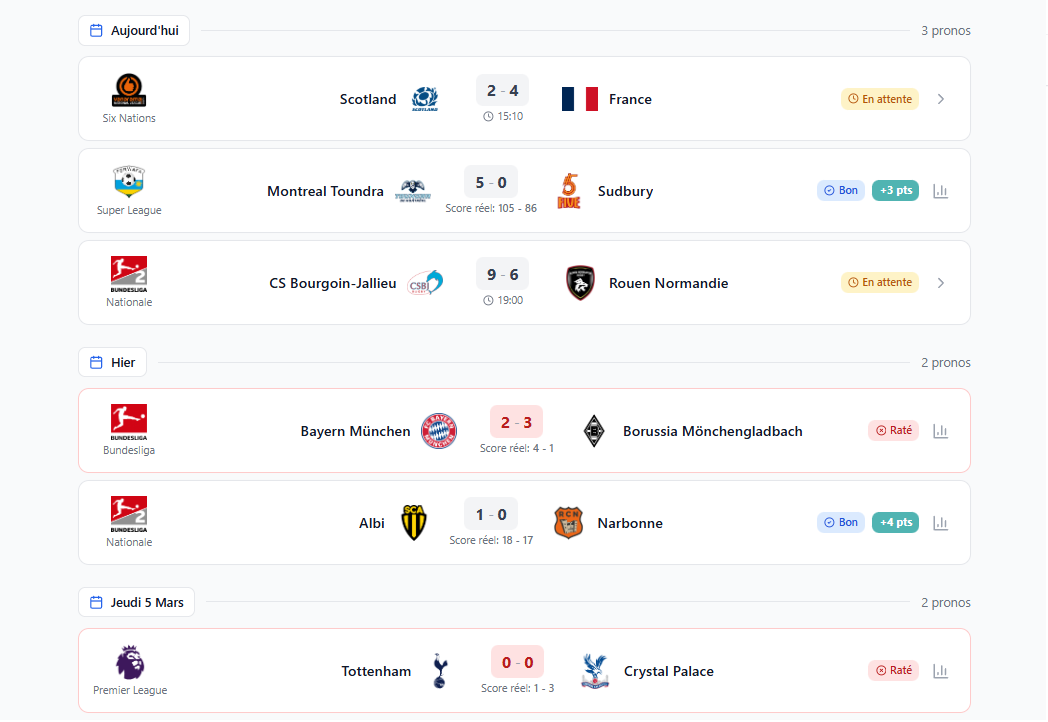Expand the CS Bourgoin-Jallieu vs Rouen prediction

(x=940, y=283)
